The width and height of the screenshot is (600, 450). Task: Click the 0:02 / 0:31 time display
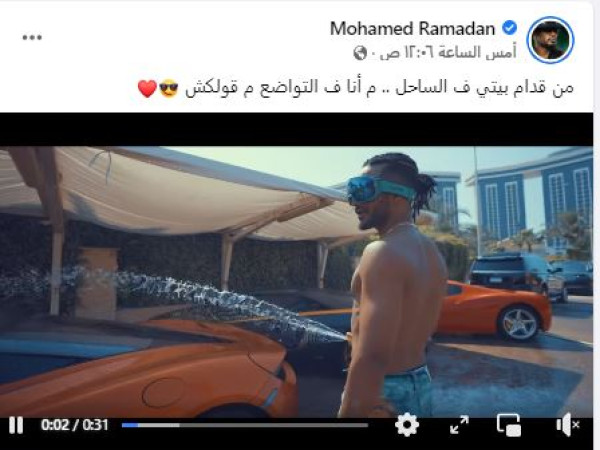(x=75, y=425)
